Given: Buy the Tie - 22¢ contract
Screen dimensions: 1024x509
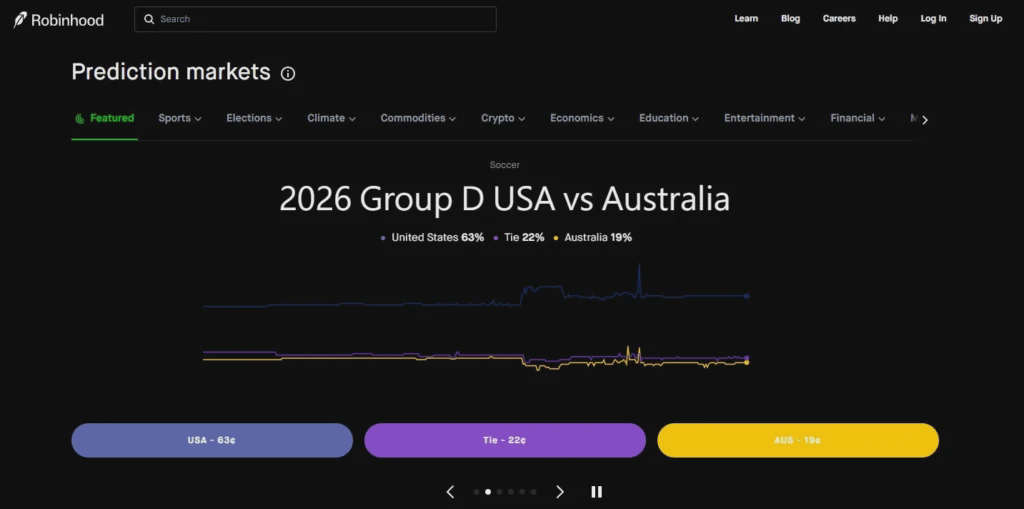Looking at the screenshot, I should (505, 440).
